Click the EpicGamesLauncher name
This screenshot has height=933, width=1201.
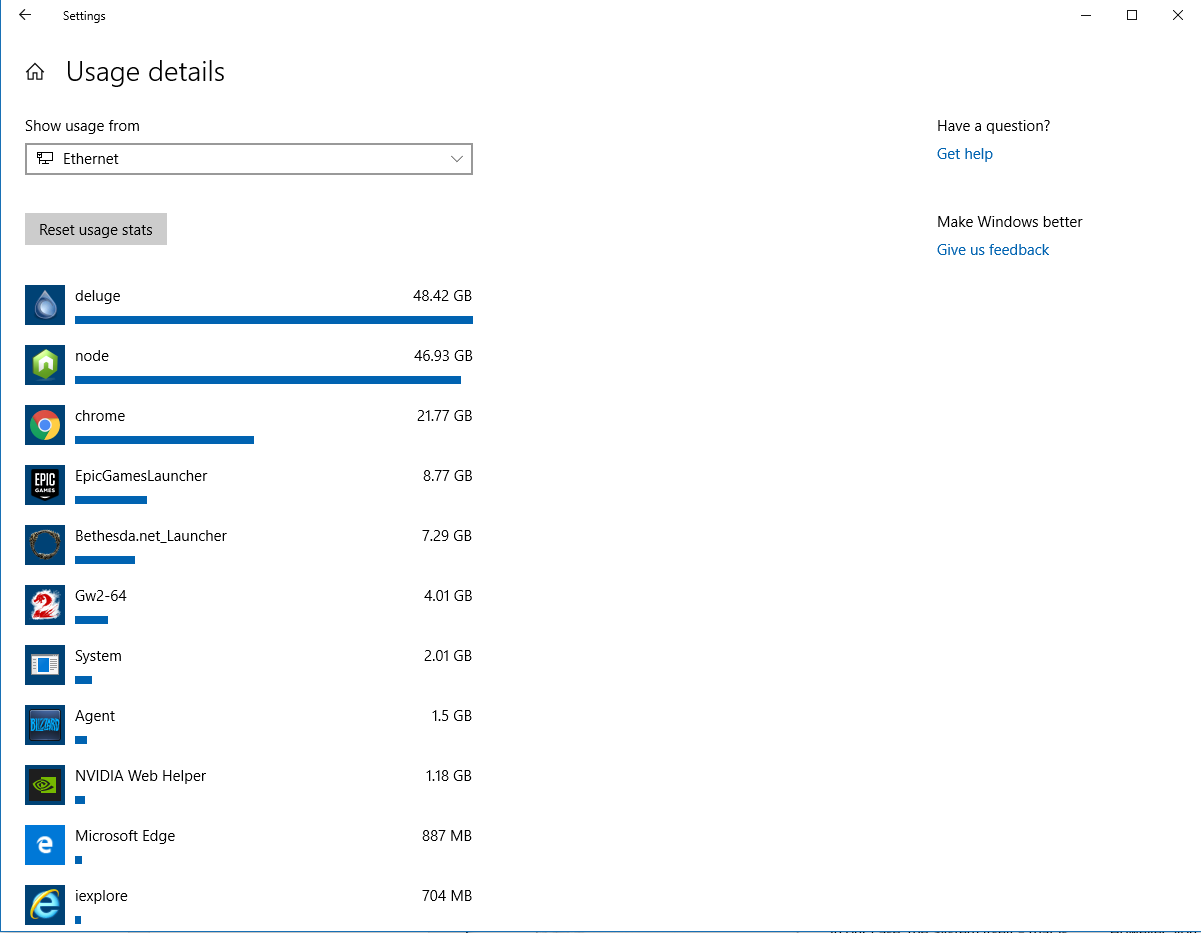[141, 476]
